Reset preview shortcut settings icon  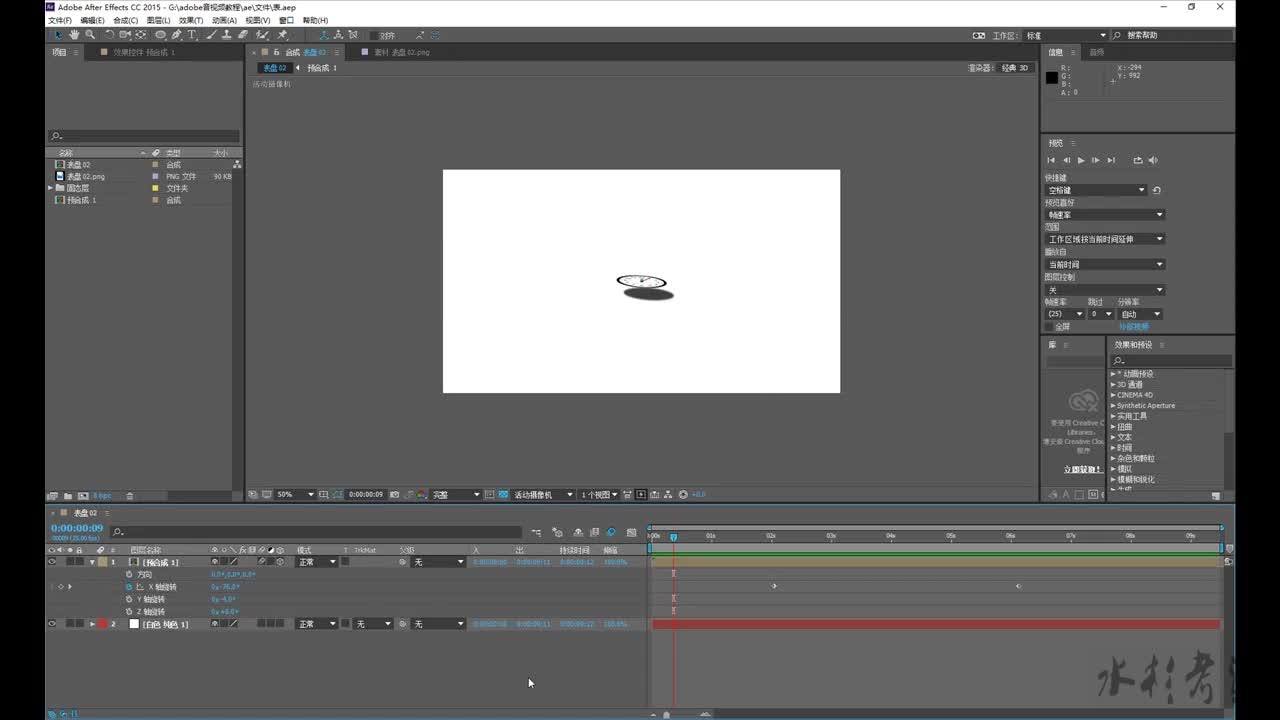(1157, 190)
